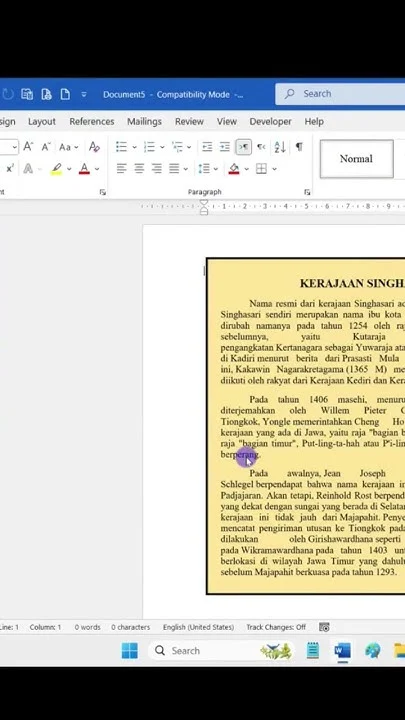Click Increase Indent icon
Viewport: 405px width, 720px height.
click(225, 147)
